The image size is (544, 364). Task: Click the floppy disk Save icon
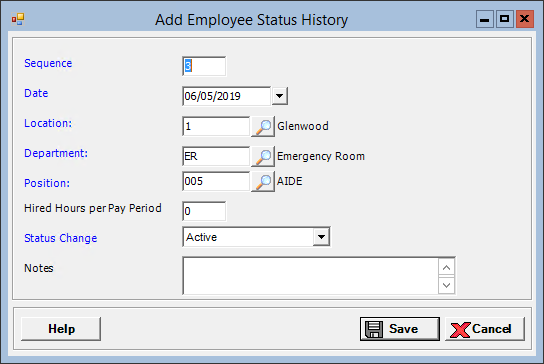coord(374,329)
